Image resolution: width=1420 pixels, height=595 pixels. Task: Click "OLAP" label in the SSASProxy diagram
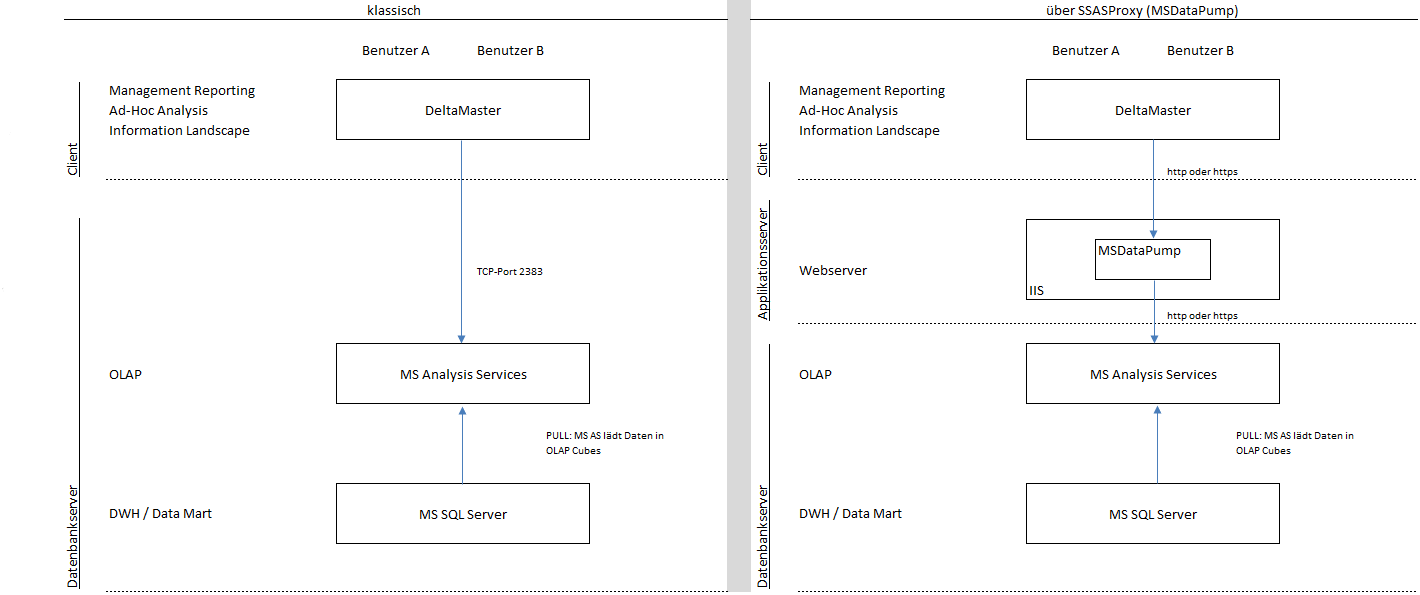pyautogui.click(x=815, y=375)
